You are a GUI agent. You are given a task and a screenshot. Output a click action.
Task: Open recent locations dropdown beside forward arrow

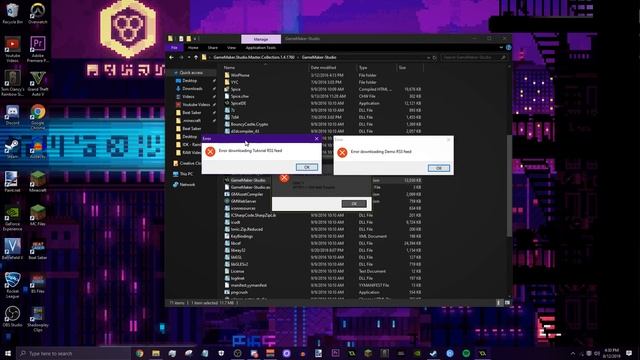coord(189,58)
